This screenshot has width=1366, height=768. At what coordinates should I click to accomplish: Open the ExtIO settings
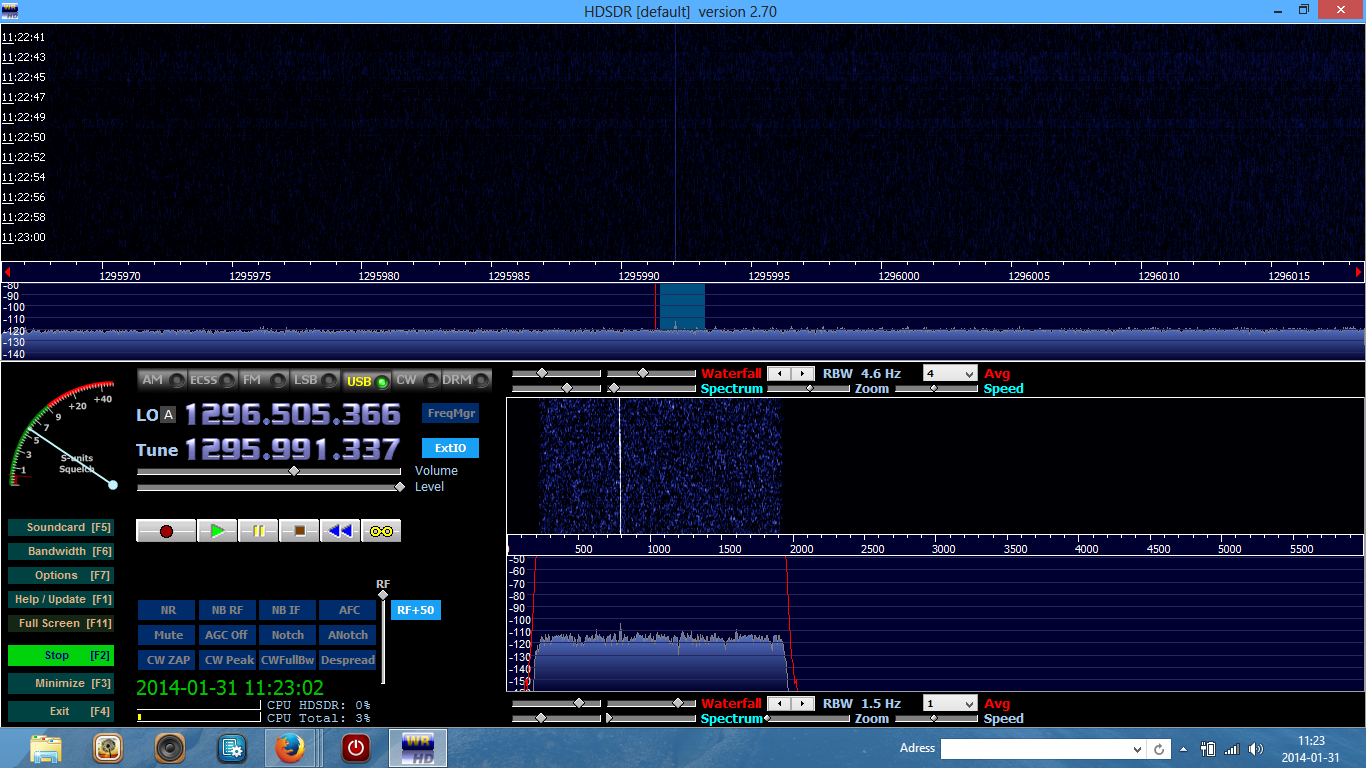451,448
